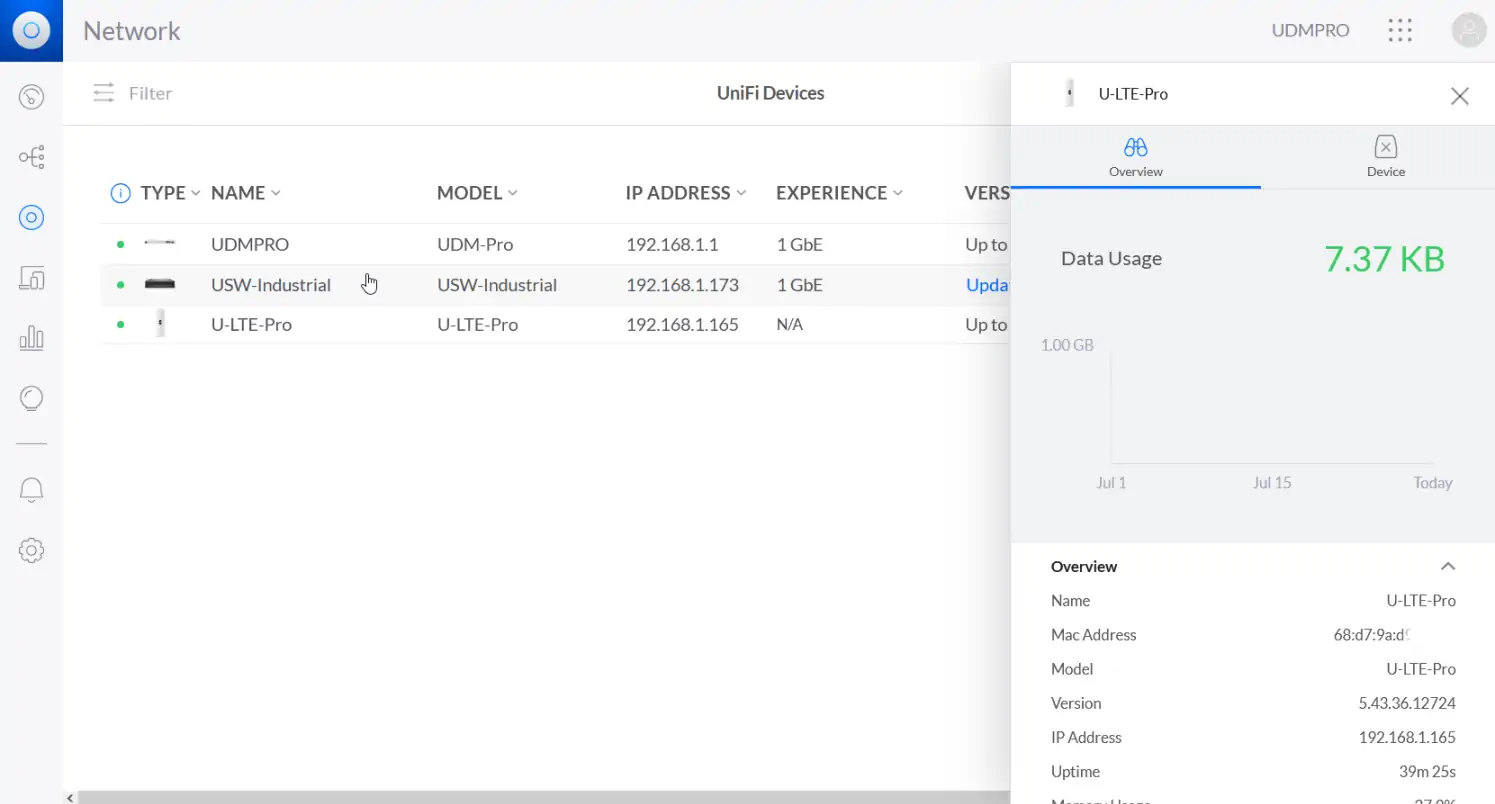Open the Filter control
1495x804 pixels.
click(x=133, y=93)
